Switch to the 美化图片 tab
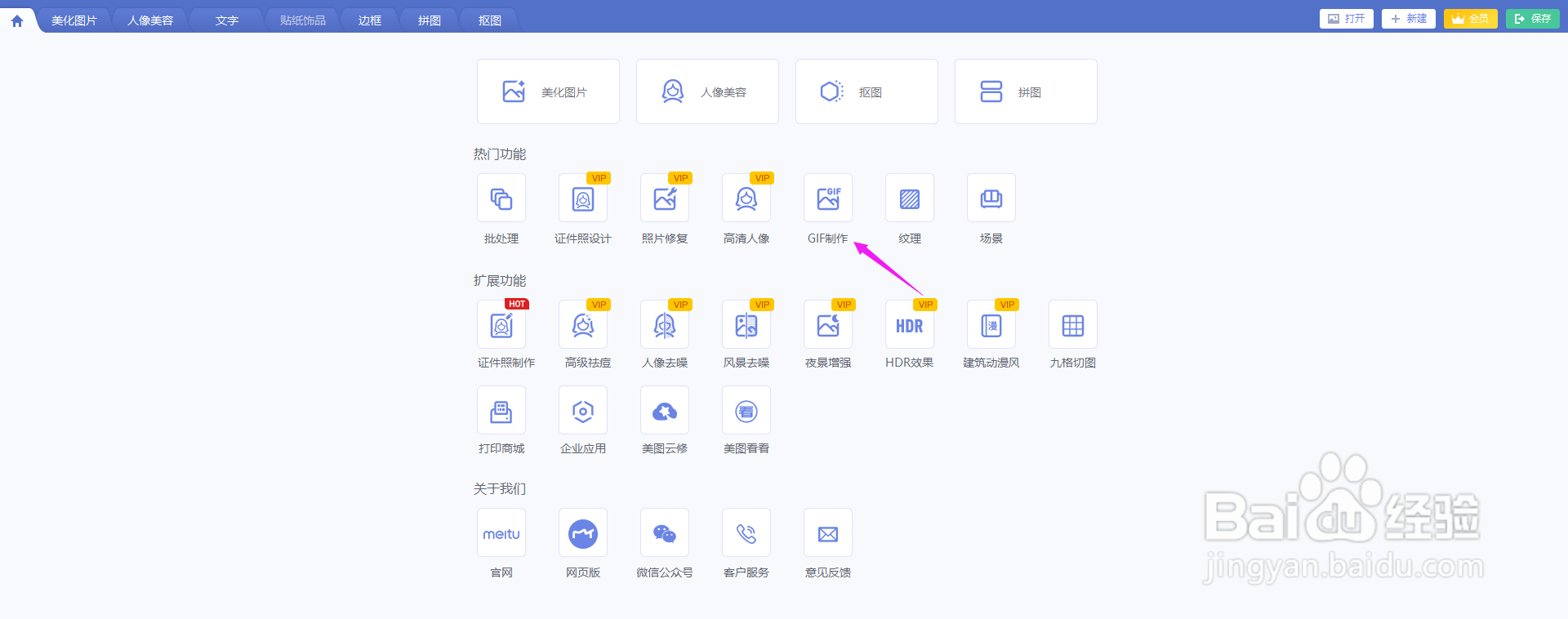1568x619 pixels. pos(74,20)
